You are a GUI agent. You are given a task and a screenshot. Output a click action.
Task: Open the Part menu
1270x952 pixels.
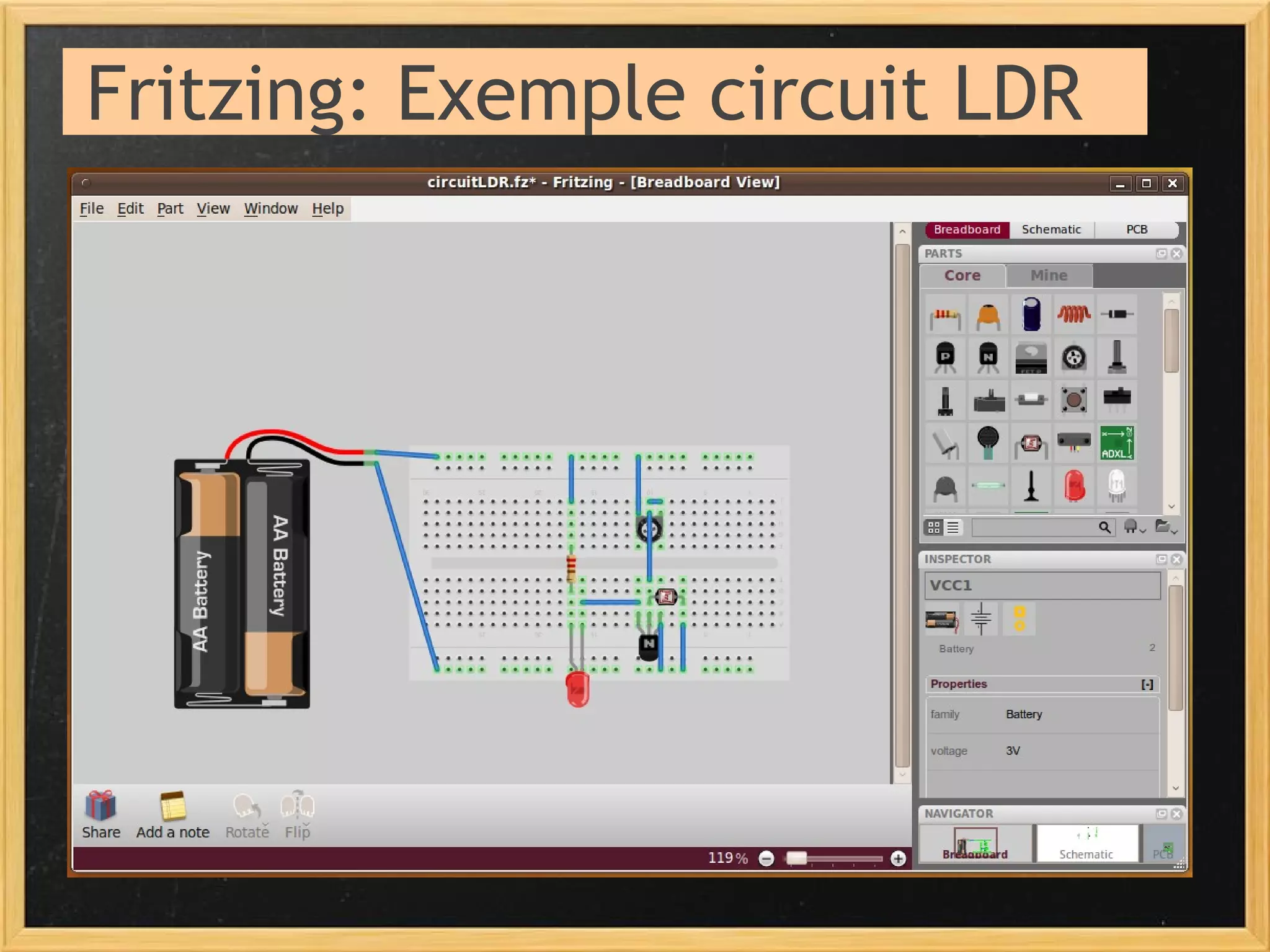point(170,209)
